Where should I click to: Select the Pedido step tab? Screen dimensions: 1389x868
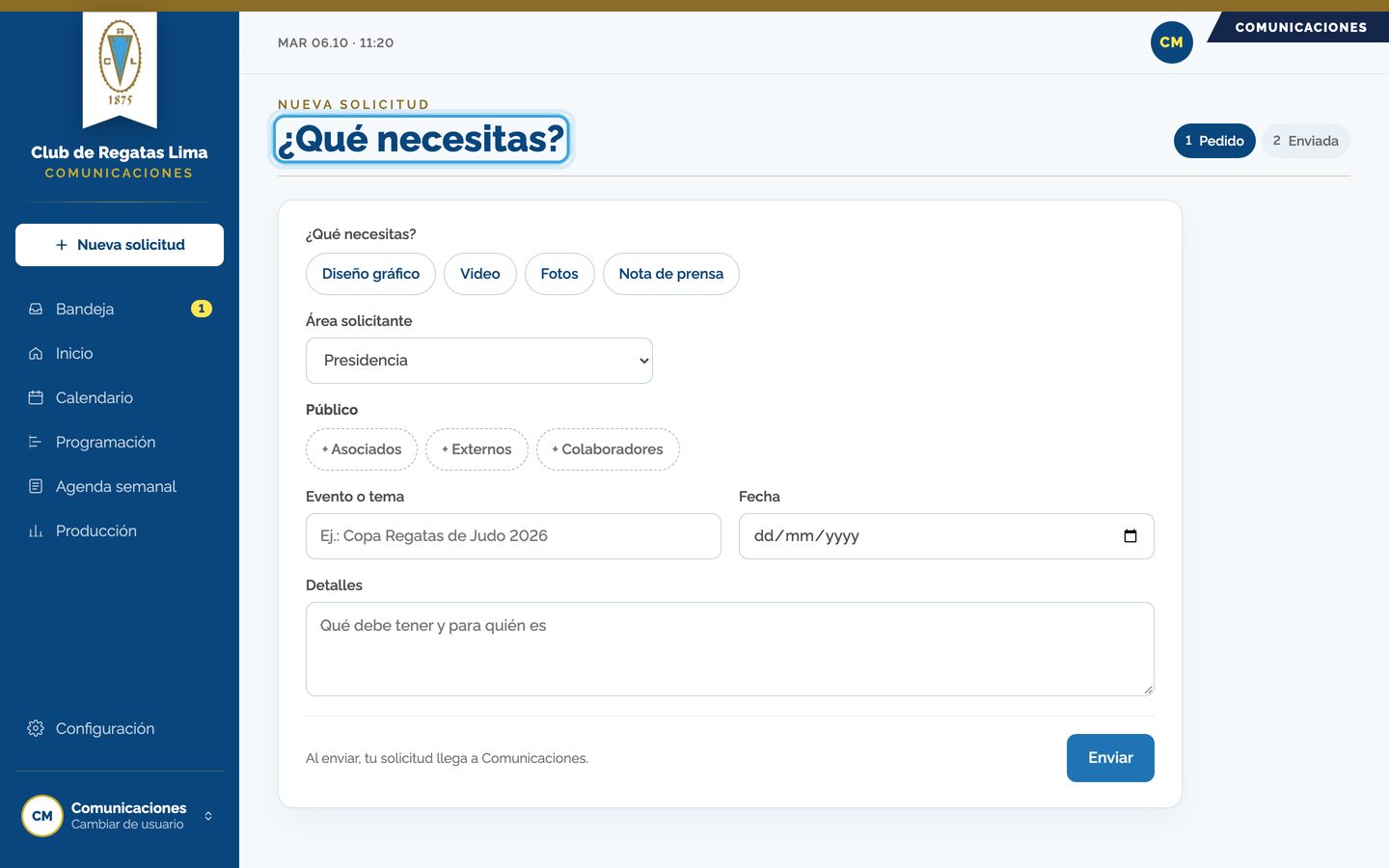(x=1214, y=141)
